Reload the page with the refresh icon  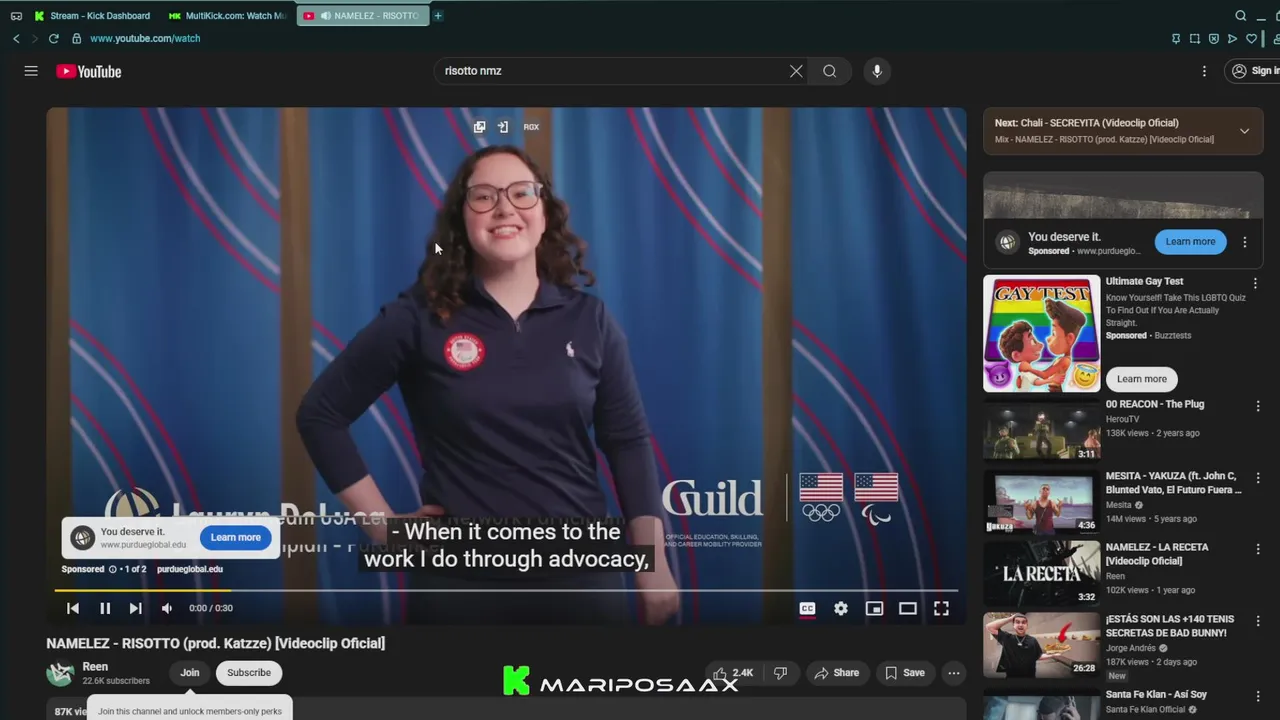[52, 38]
